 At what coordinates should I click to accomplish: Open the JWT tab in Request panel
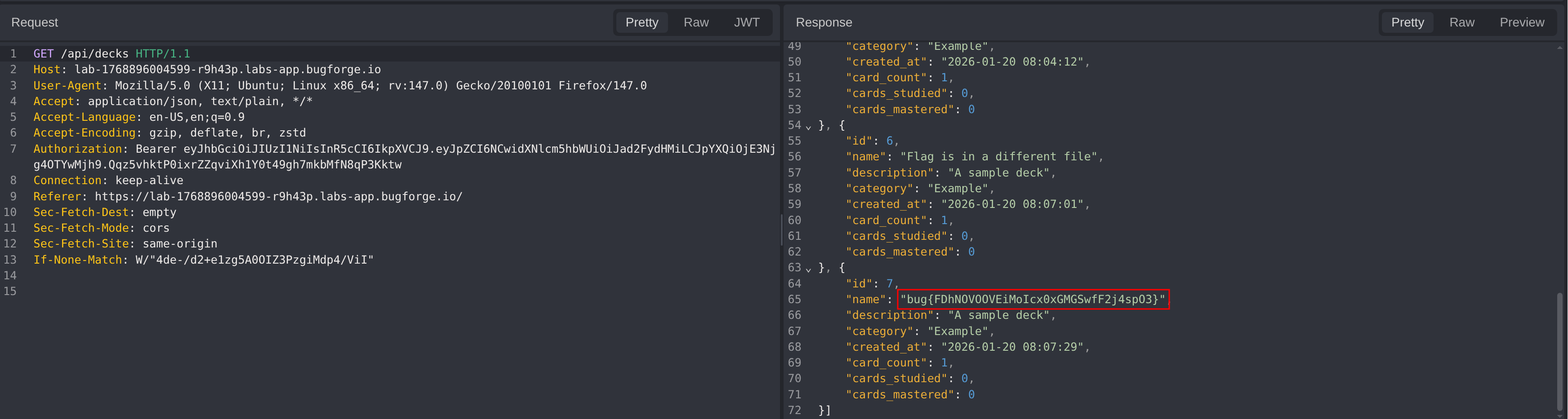coord(746,22)
